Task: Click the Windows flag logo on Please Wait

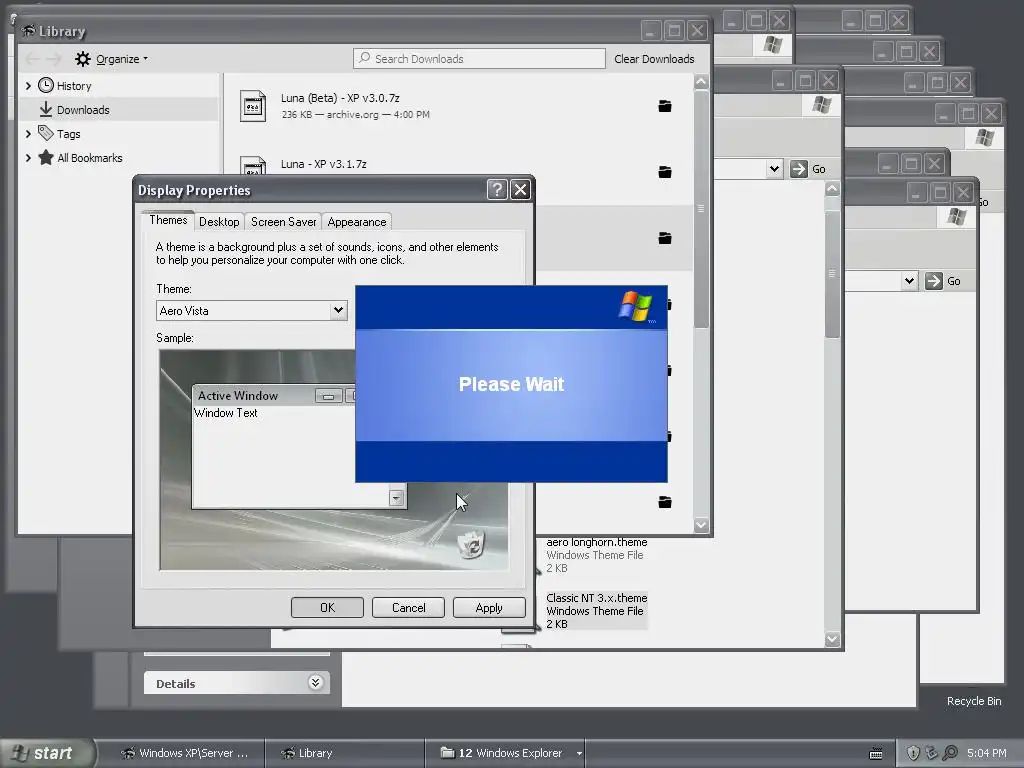Action: 635,306
